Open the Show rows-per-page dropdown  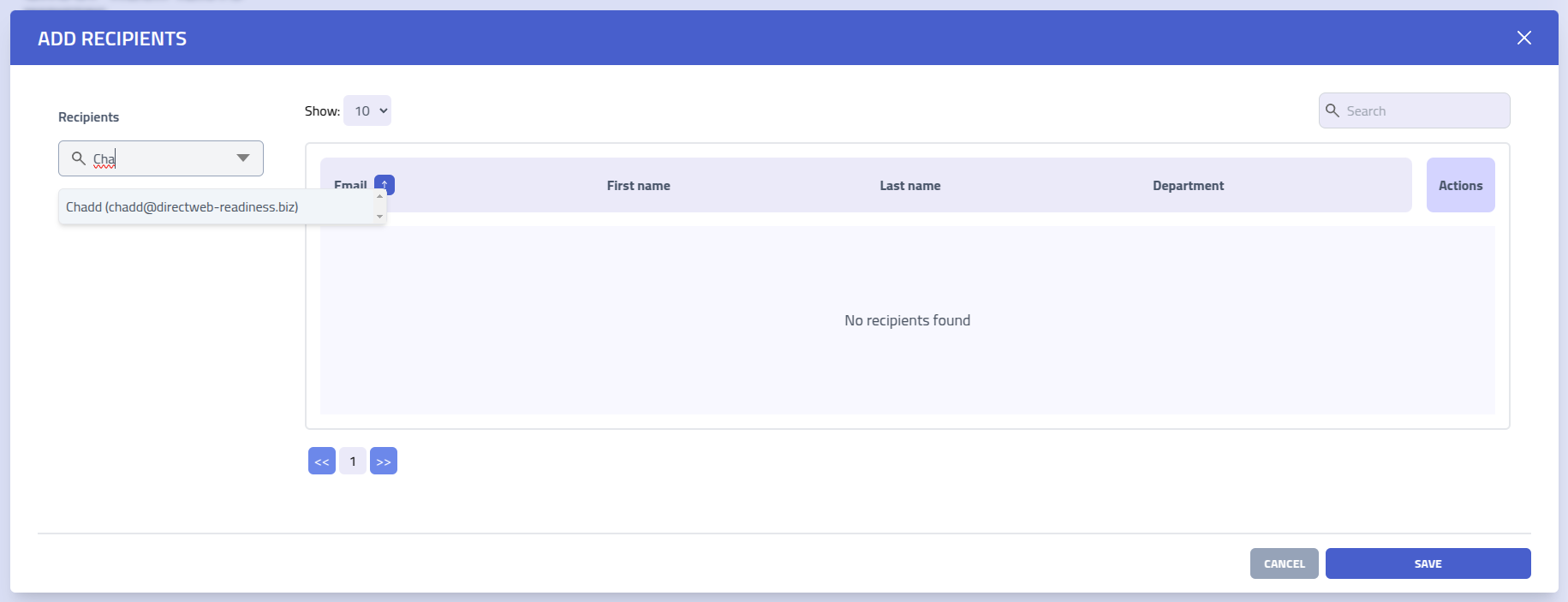point(367,110)
